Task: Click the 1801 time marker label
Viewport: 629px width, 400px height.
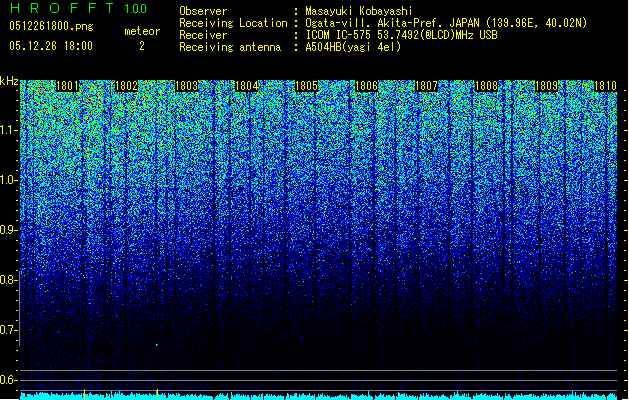Action: 67,86
